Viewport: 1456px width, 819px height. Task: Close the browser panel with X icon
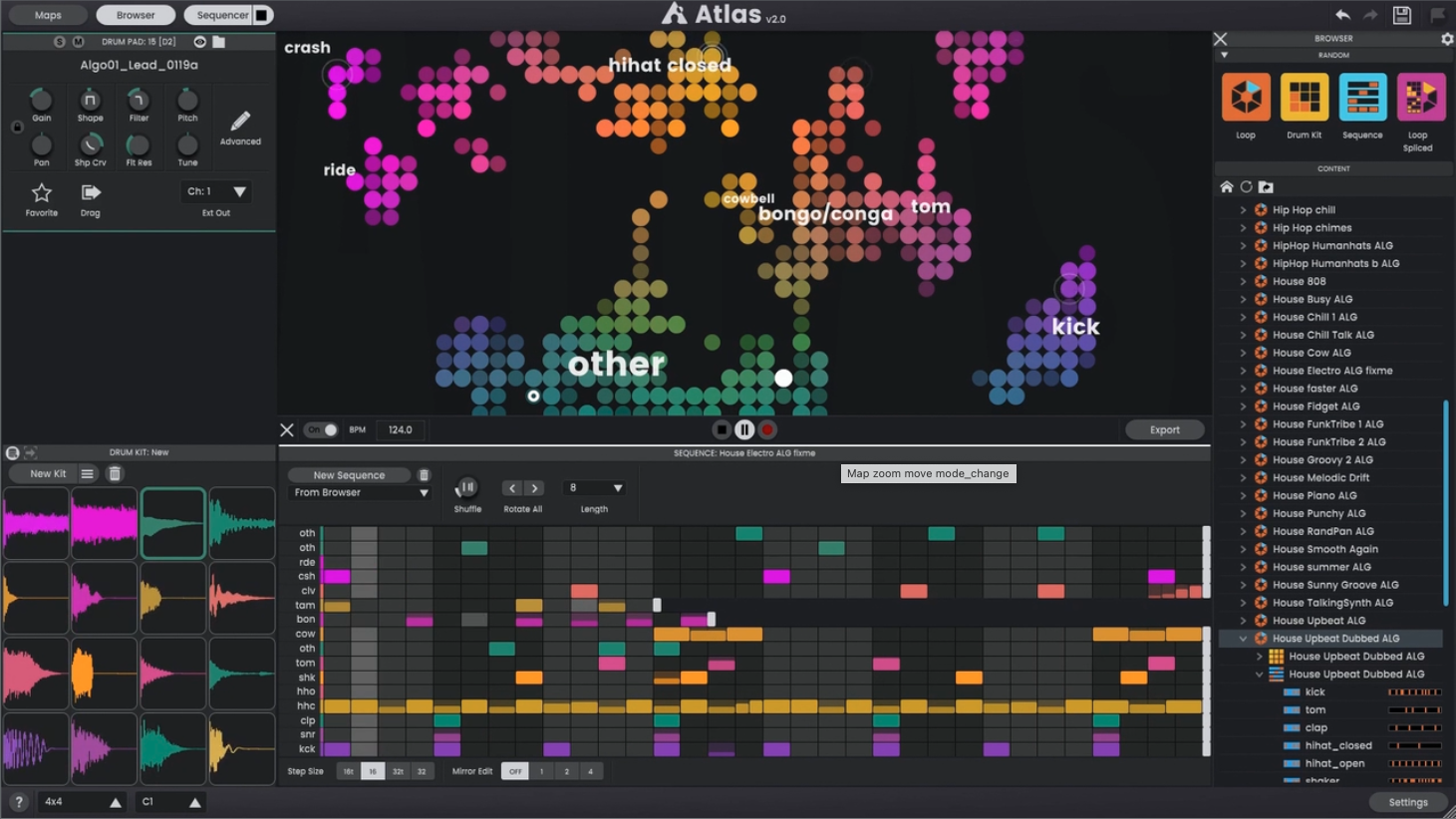tap(1221, 39)
